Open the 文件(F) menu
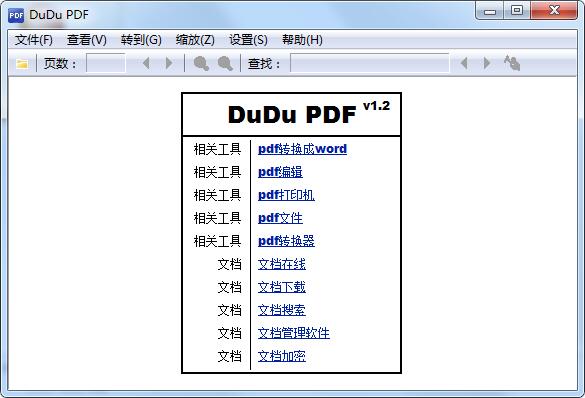This screenshot has height=398, width=585. [34, 40]
